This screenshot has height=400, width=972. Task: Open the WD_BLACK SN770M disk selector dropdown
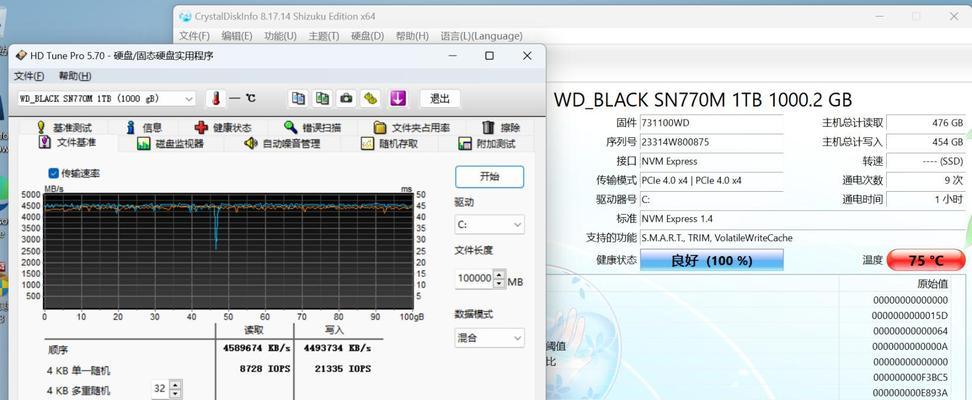coord(106,99)
